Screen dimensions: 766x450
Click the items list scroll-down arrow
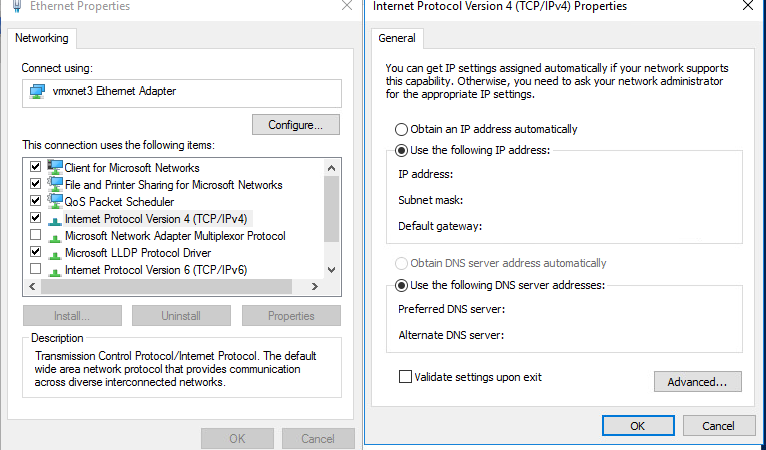(x=331, y=270)
